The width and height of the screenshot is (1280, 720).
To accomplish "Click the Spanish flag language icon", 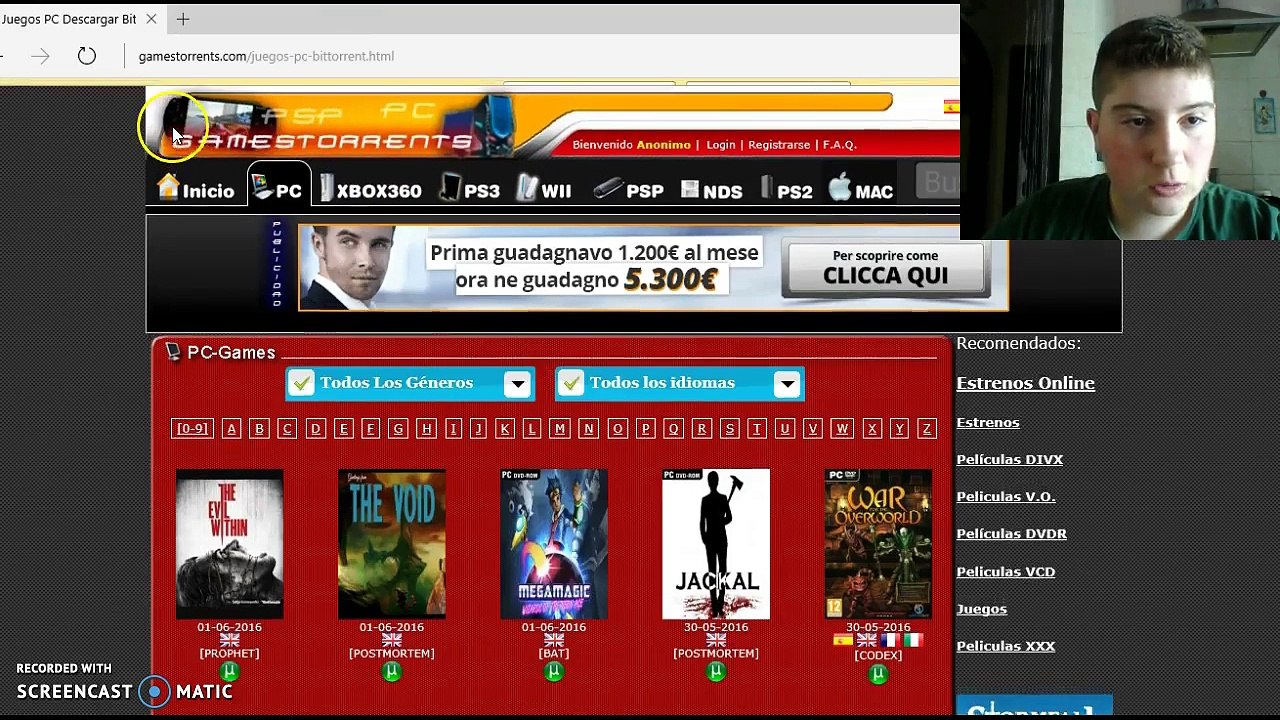I will pyautogui.click(x=951, y=107).
